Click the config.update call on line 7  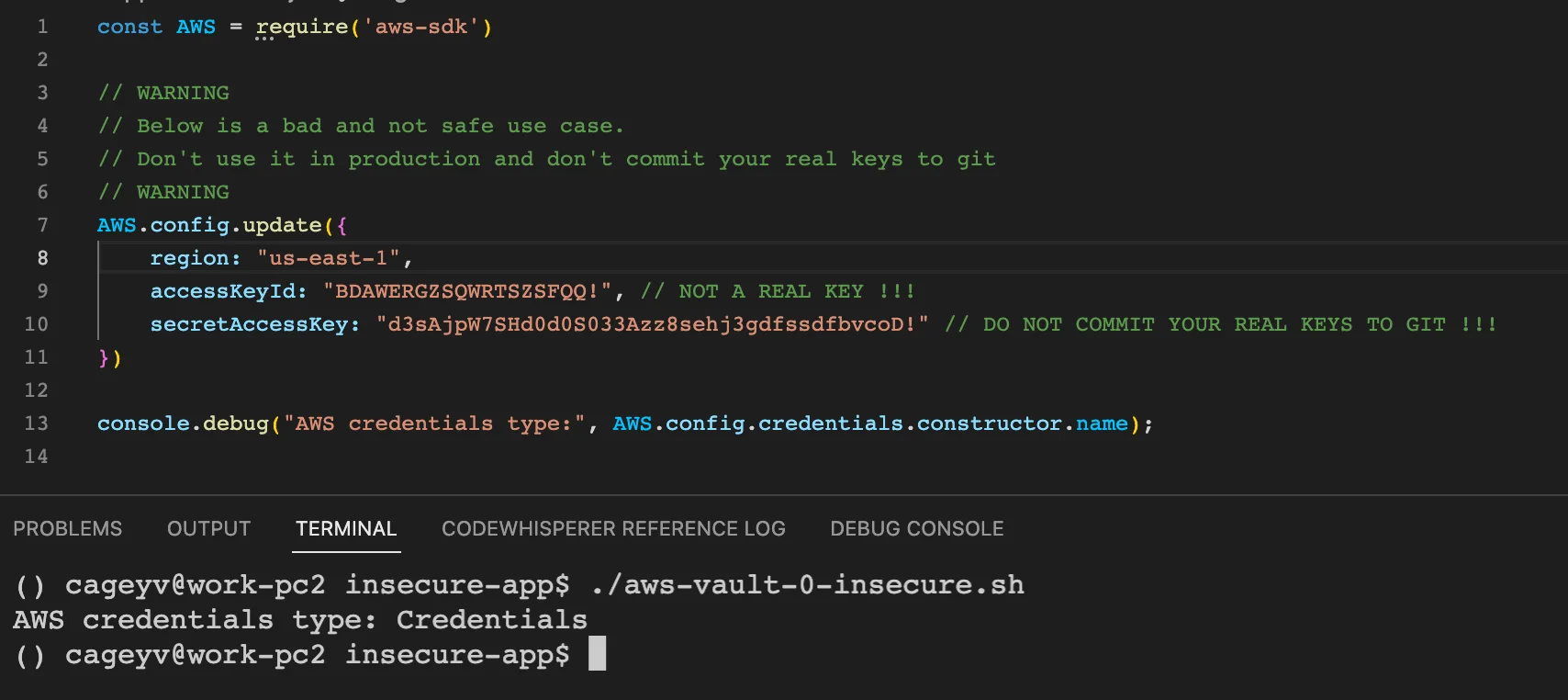pyautogui.click(x=235, y=225)
